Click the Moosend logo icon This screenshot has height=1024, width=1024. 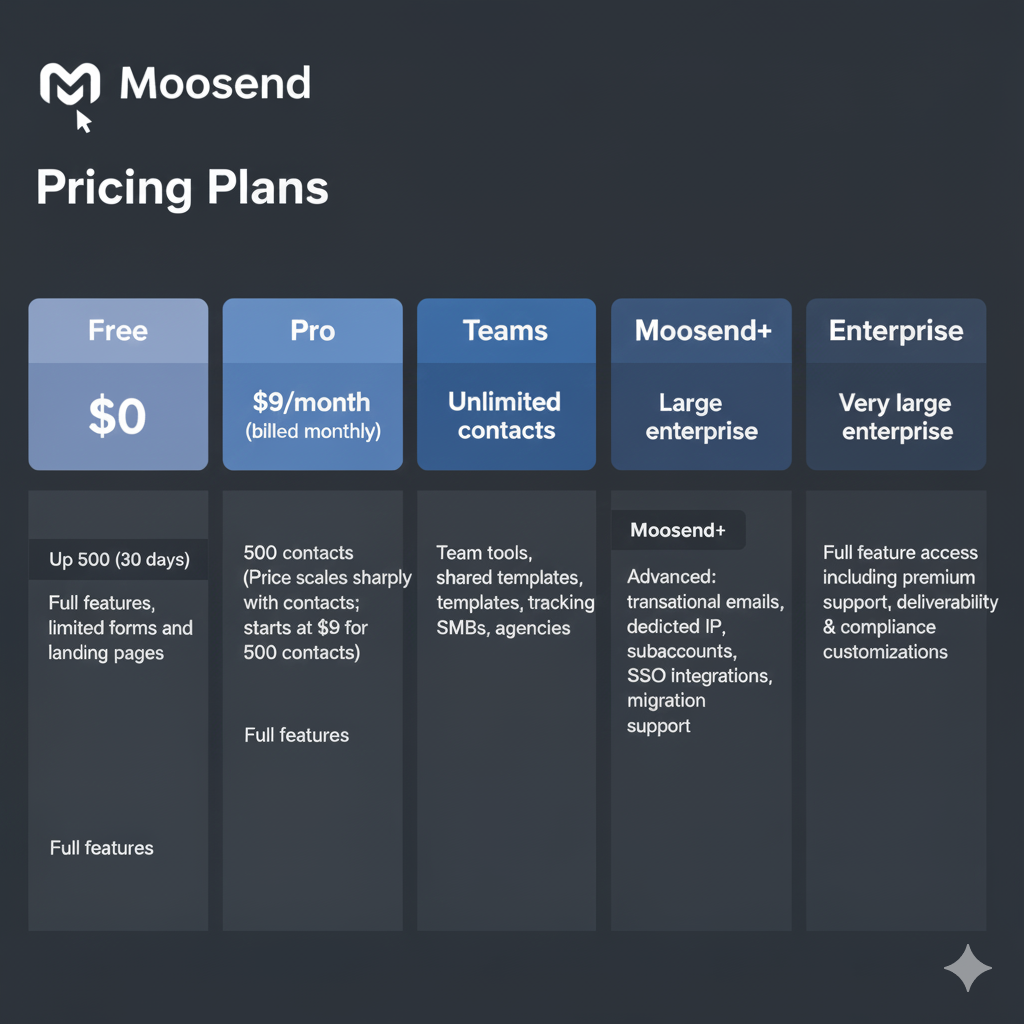click(69, 84)
